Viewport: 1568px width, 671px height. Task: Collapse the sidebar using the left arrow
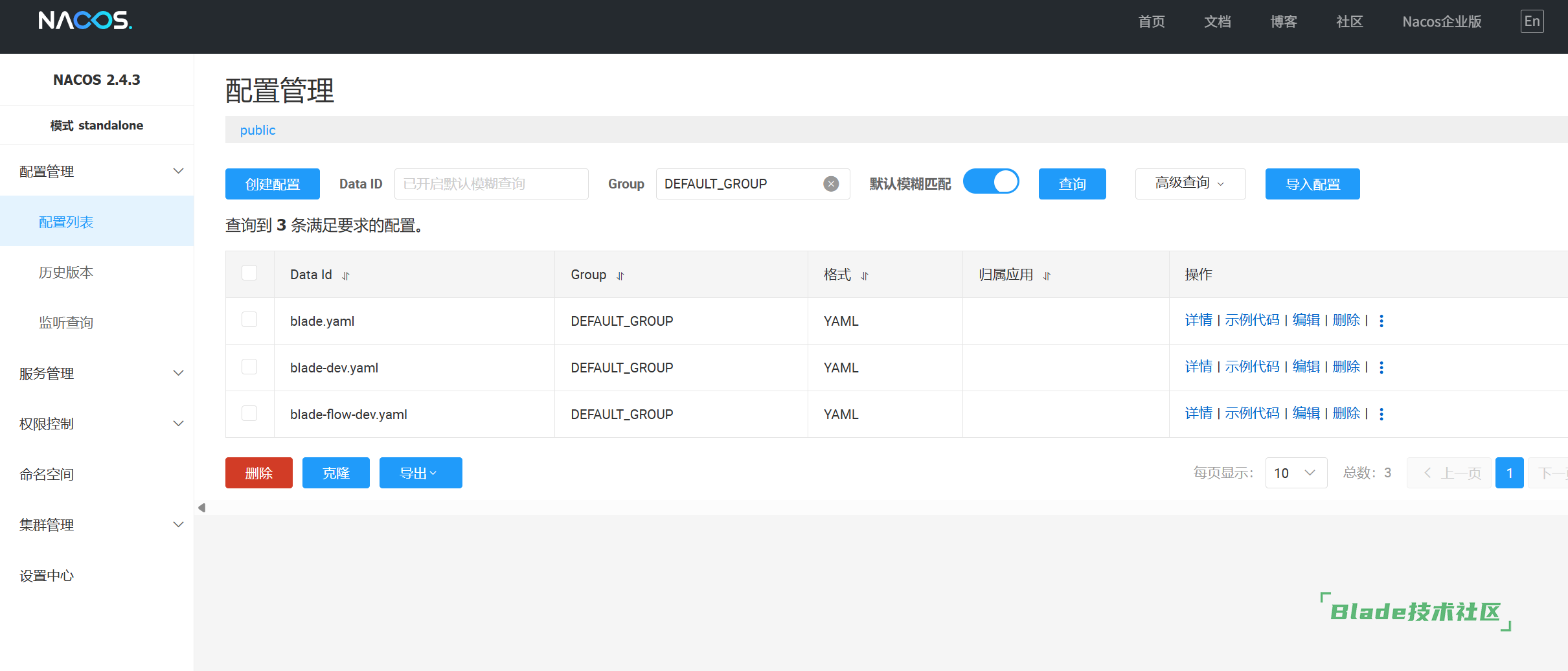tap(202, 508)
